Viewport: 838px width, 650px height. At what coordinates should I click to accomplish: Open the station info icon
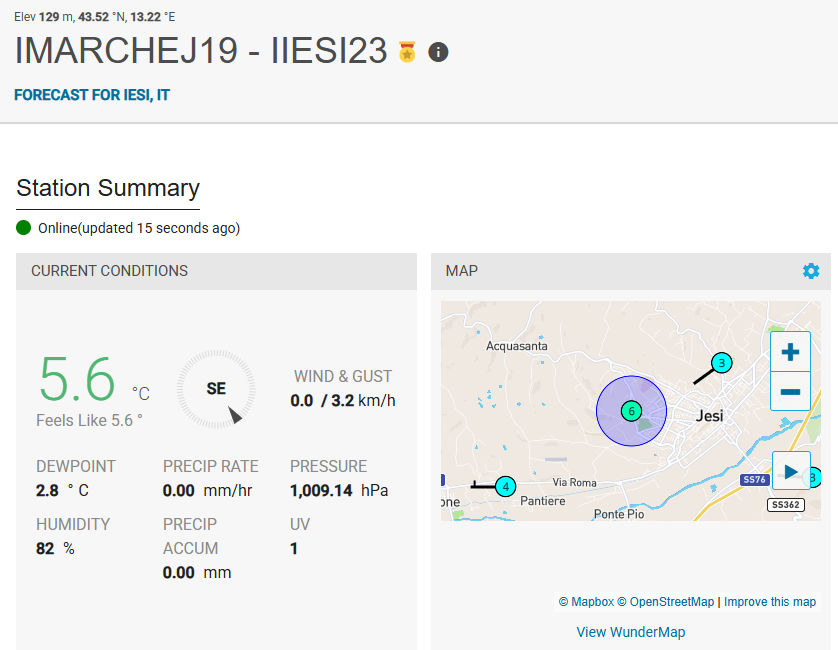point(438,52)
